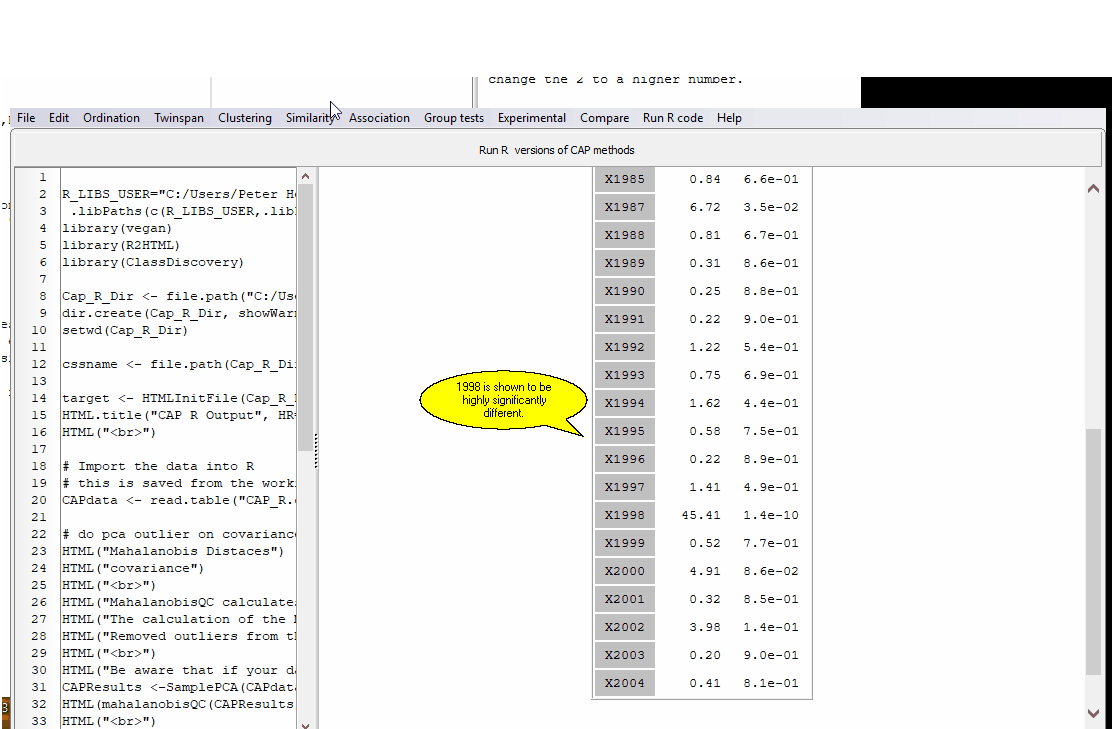Click the p-value 1.4e-10
Image resolution: width=1112 pixels, height=729 pixels.
click(x=771, y=515)
